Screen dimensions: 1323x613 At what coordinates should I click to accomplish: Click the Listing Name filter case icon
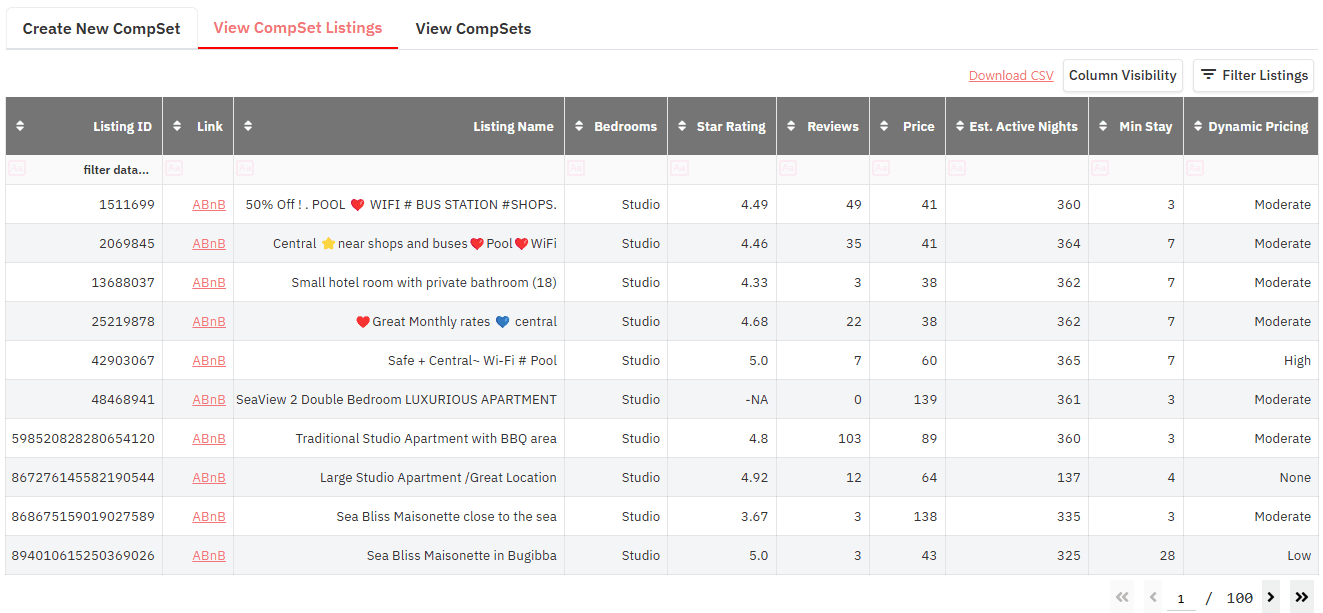point(245,169)
